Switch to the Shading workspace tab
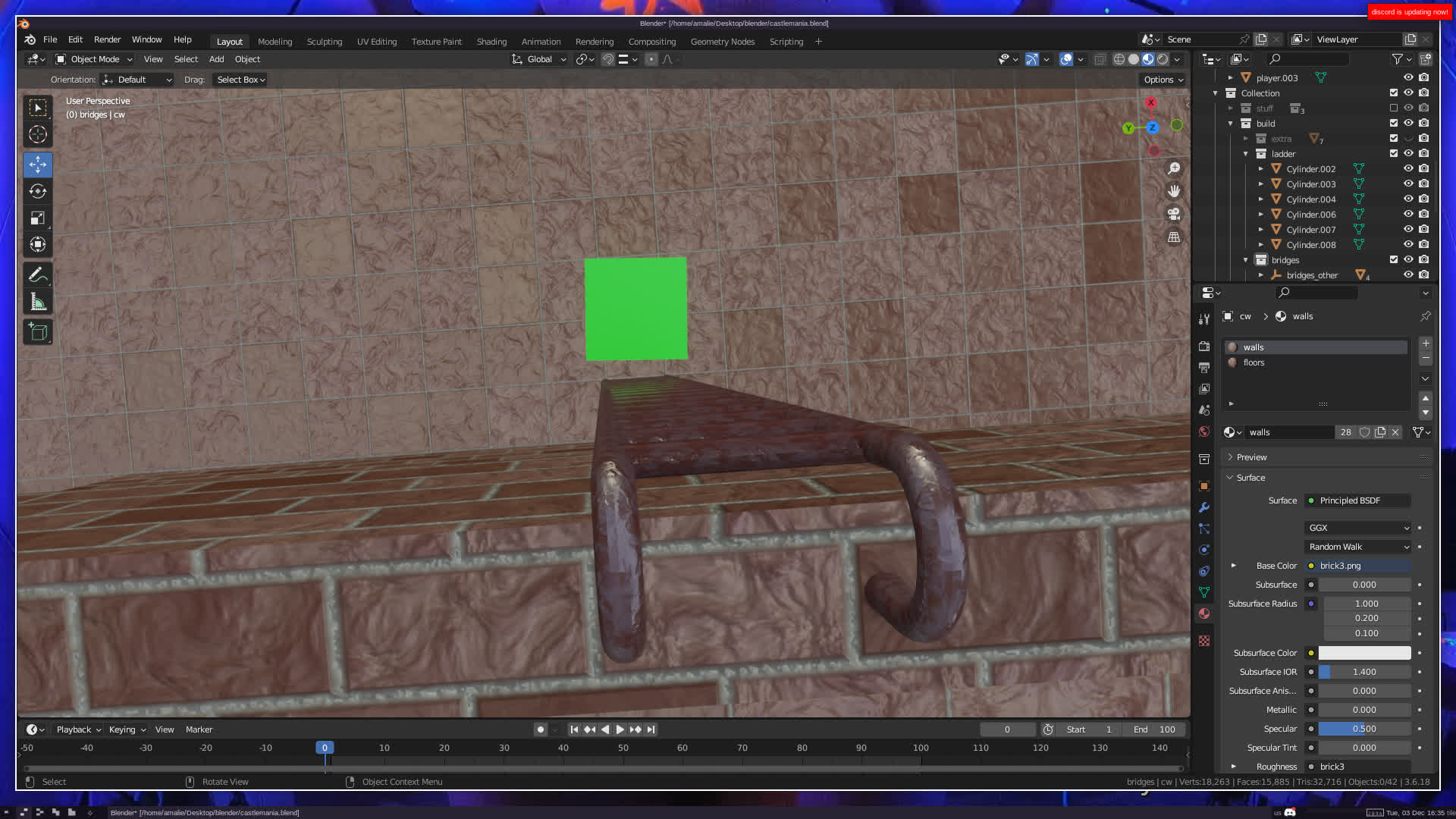1456x819 pixels. coord(491,42)
